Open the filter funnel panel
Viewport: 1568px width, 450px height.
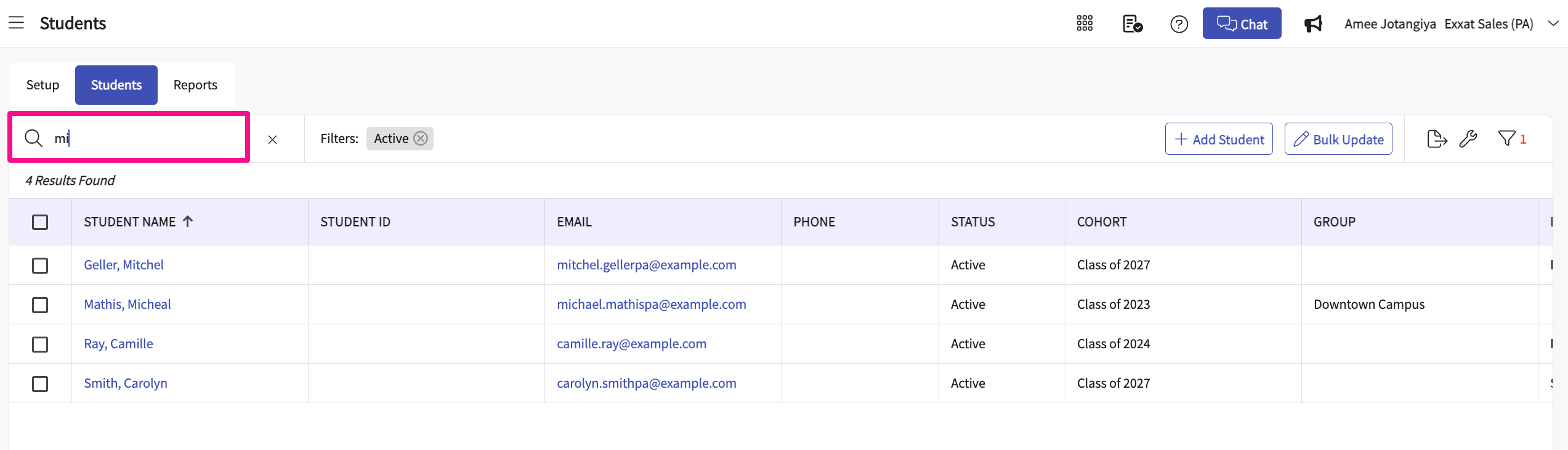[1506, 139]
